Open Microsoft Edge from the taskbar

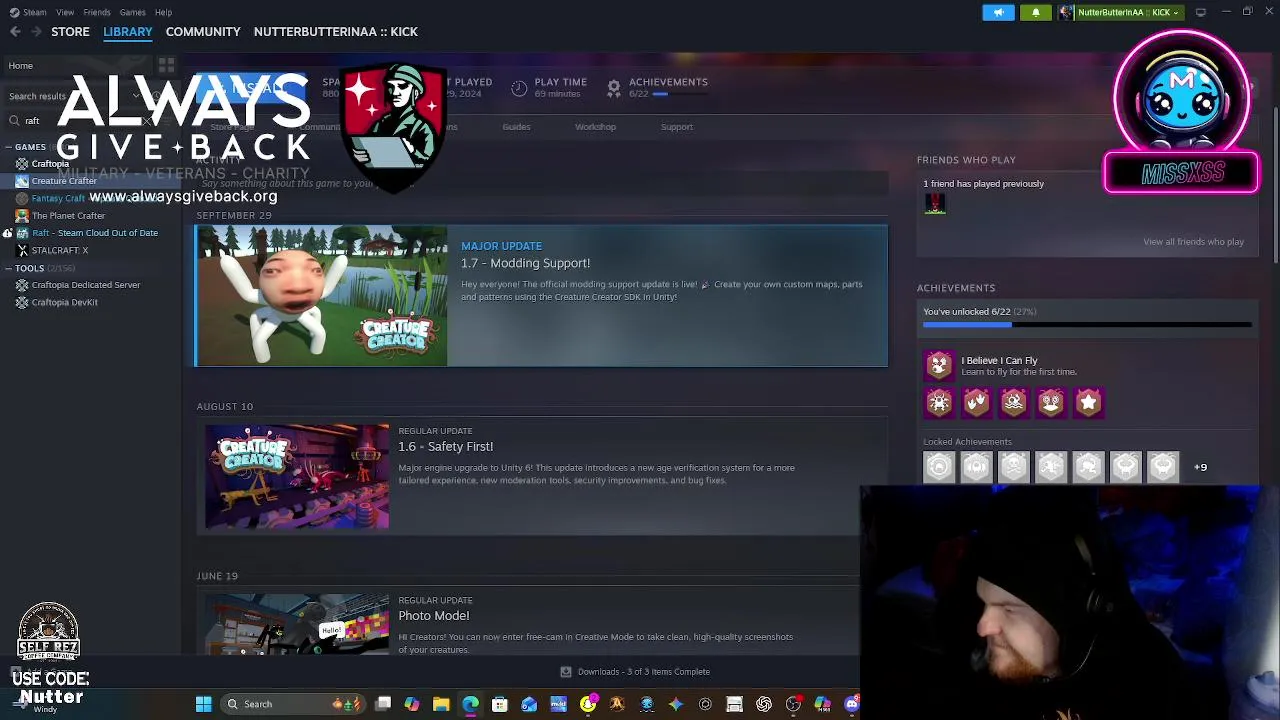click(x=470, y=704)
